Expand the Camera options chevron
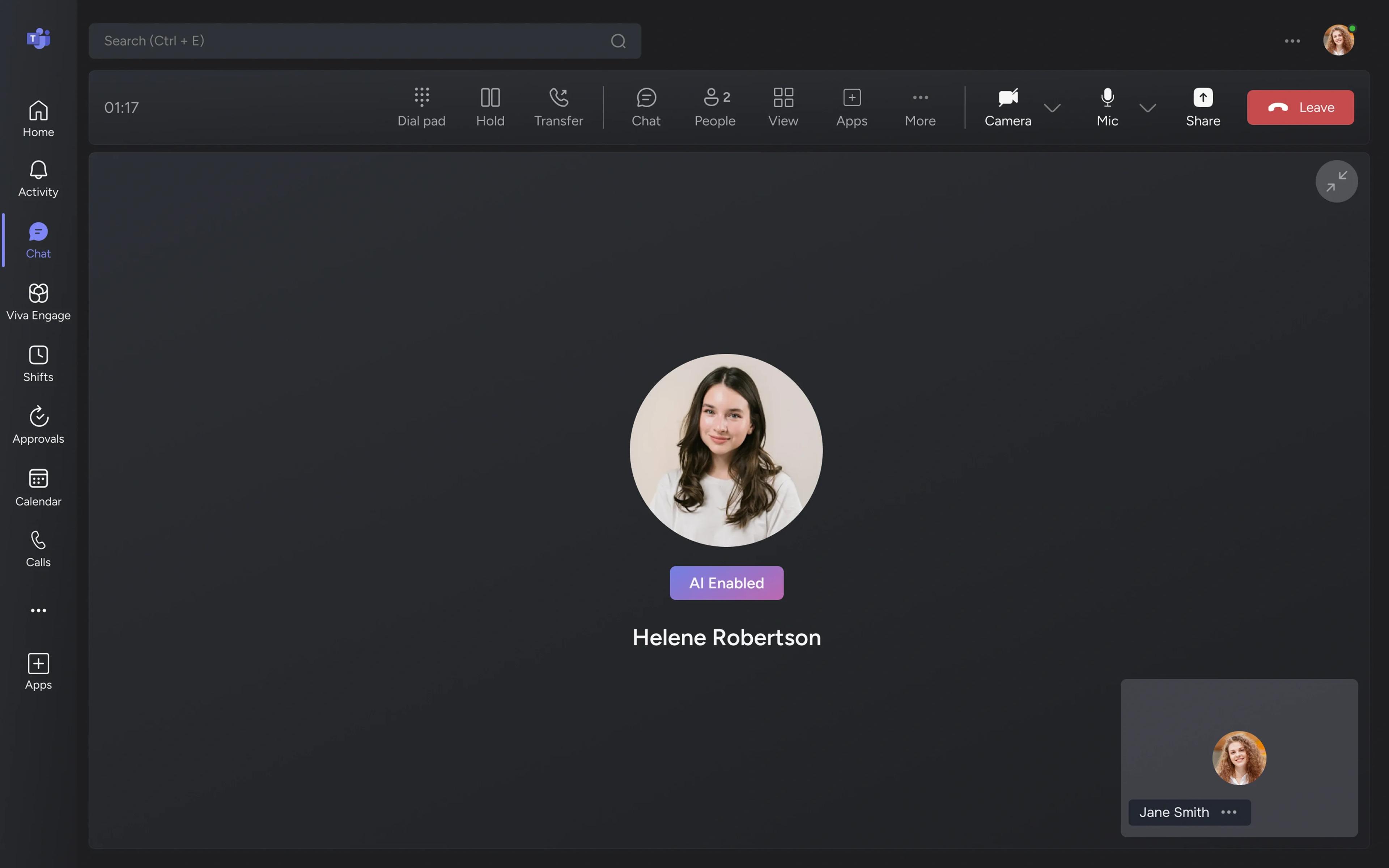 [1052, 108]
